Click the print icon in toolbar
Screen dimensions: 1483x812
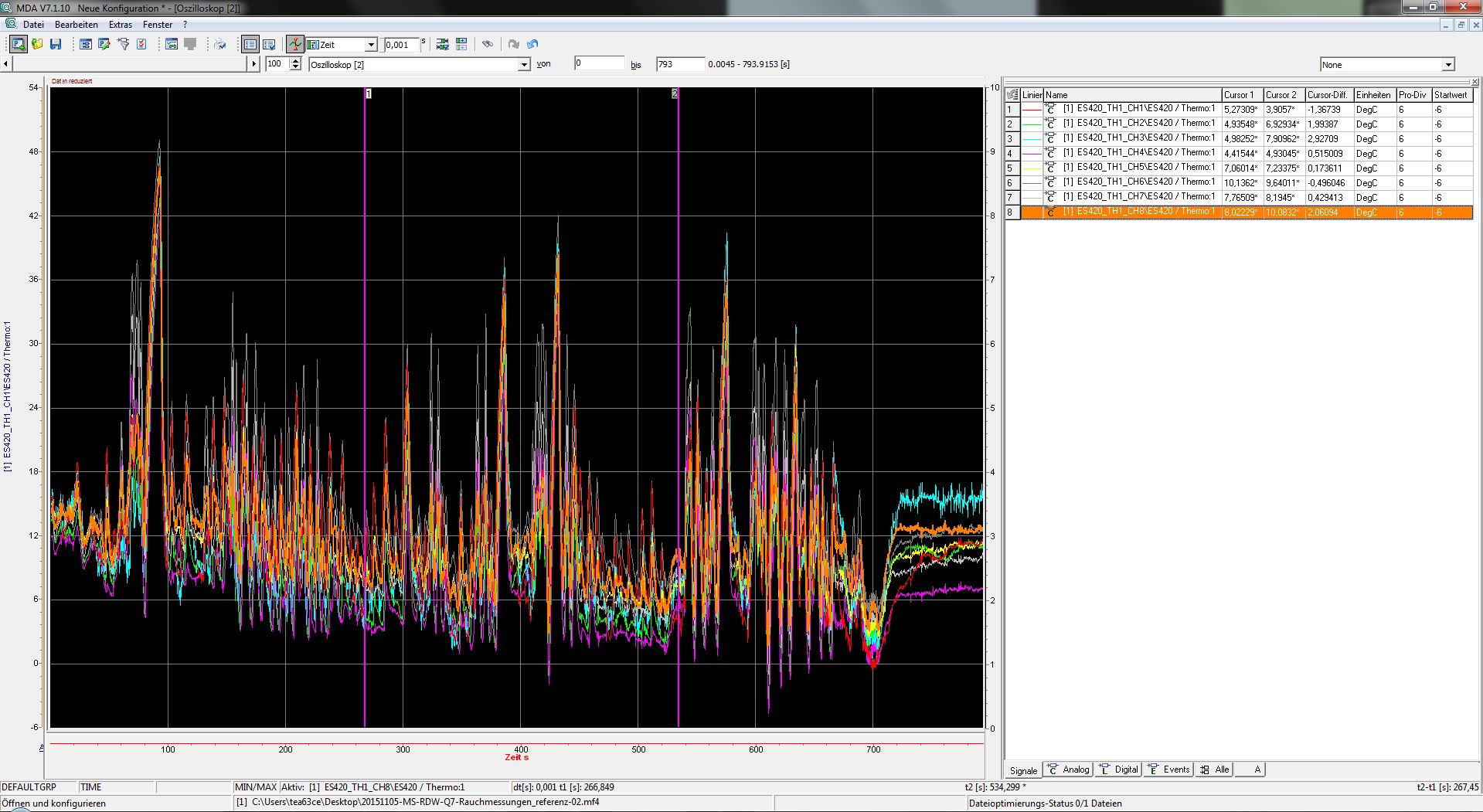click(220, 45)
